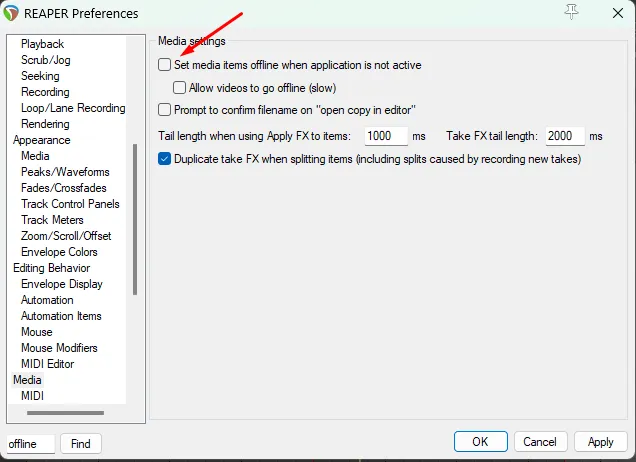Open Automation settings
This screenshot has height=462, width=636.
[47, 300]
